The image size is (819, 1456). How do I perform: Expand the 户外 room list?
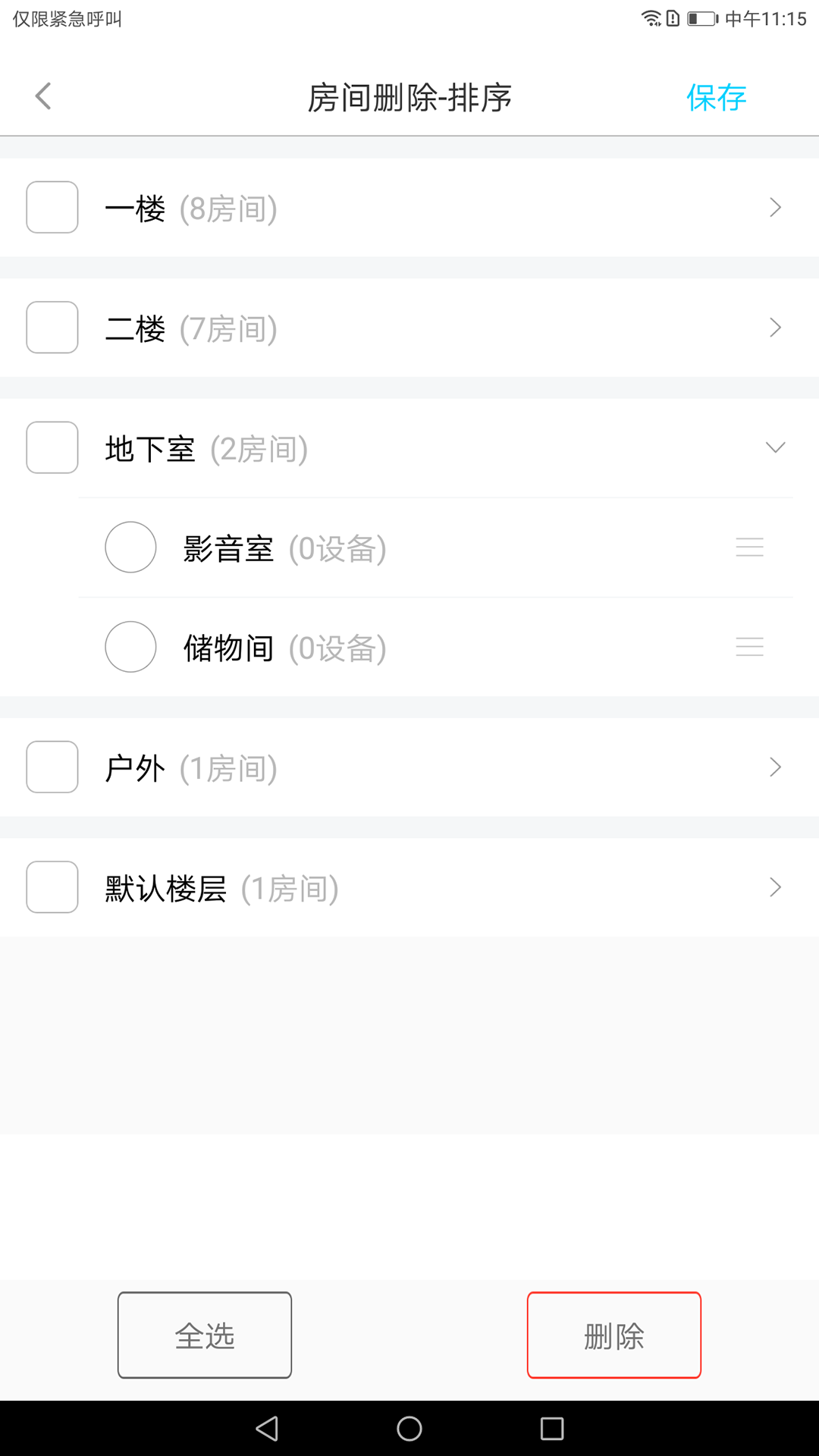[775, 767]
